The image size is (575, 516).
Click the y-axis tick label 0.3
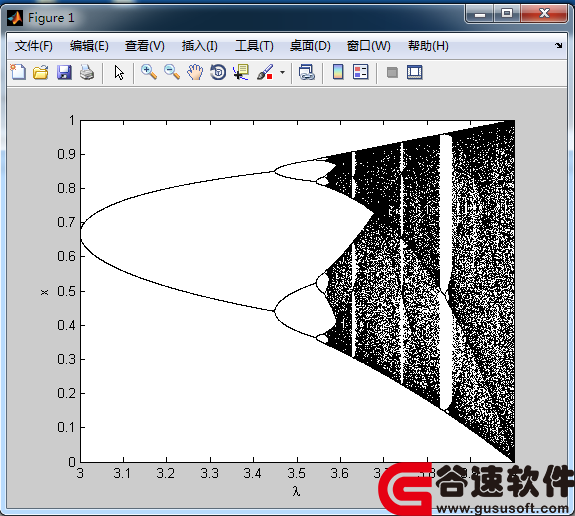tap(66, 359)
